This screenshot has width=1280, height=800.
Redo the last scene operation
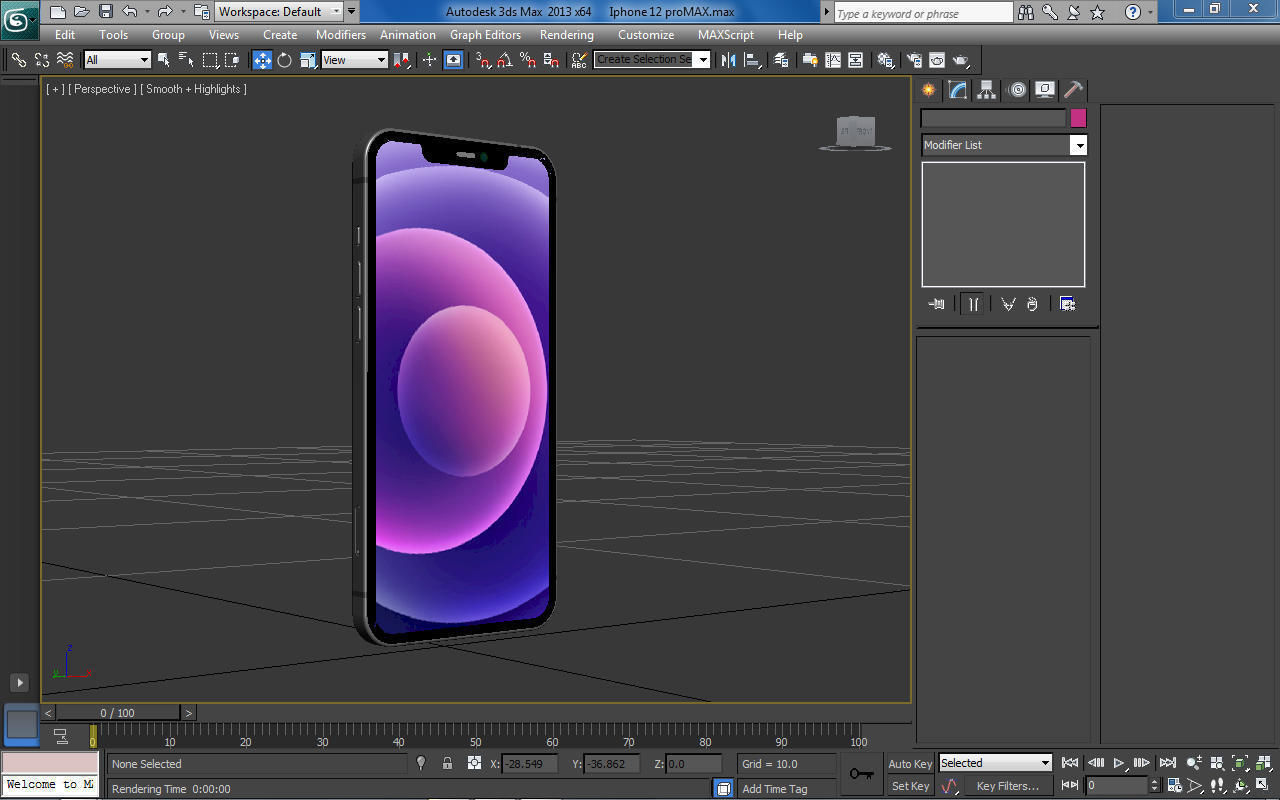click(x=165, y=12)
